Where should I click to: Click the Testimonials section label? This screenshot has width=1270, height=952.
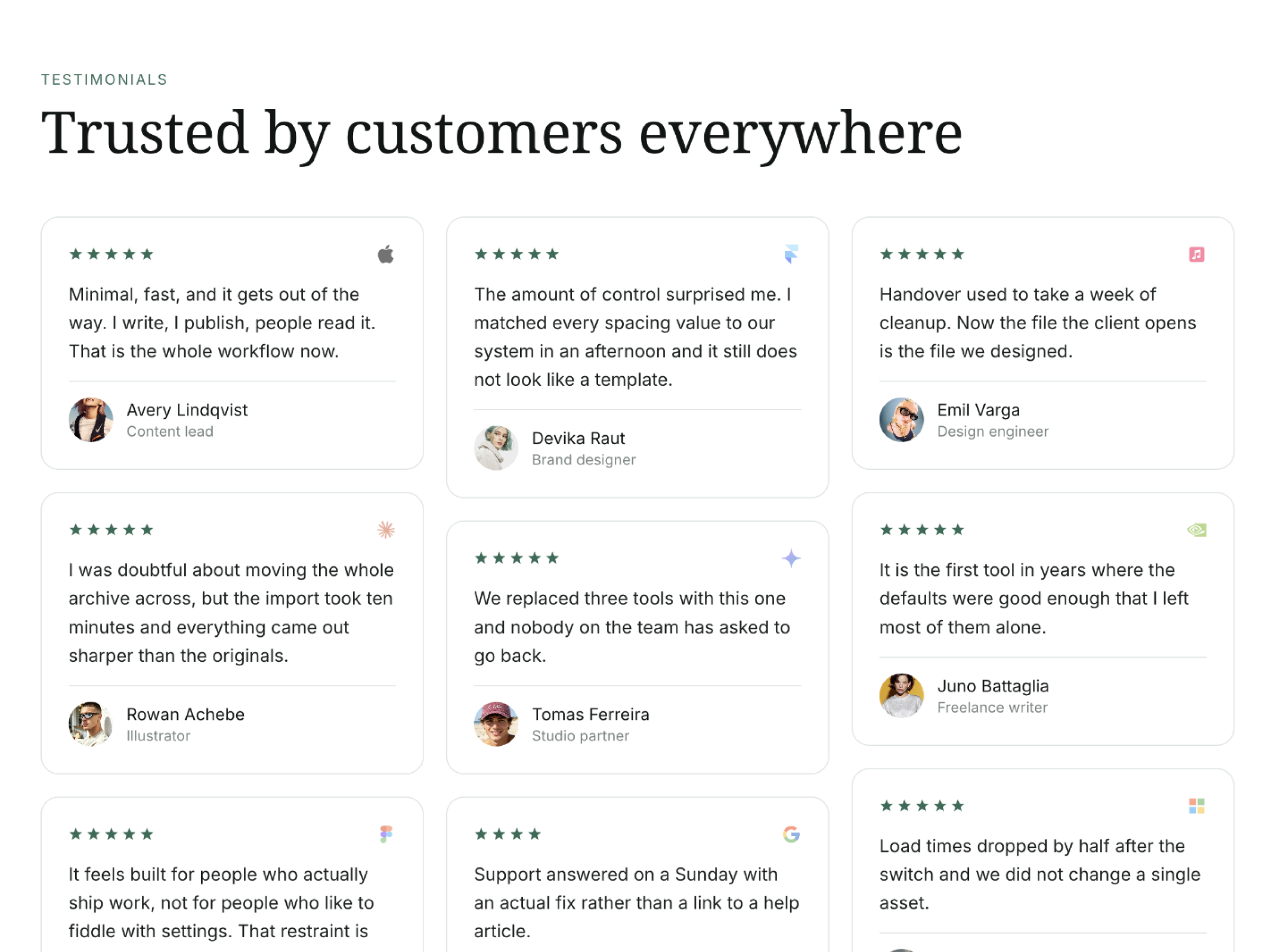(104, 79)
